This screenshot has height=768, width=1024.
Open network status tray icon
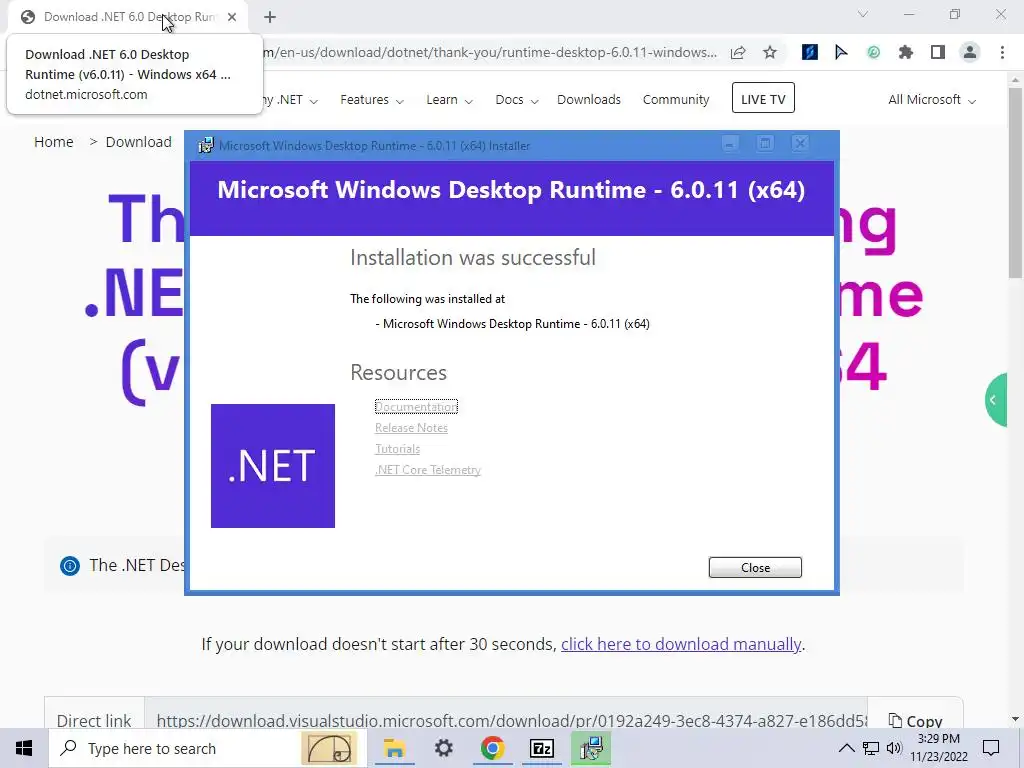click(871, 748)
